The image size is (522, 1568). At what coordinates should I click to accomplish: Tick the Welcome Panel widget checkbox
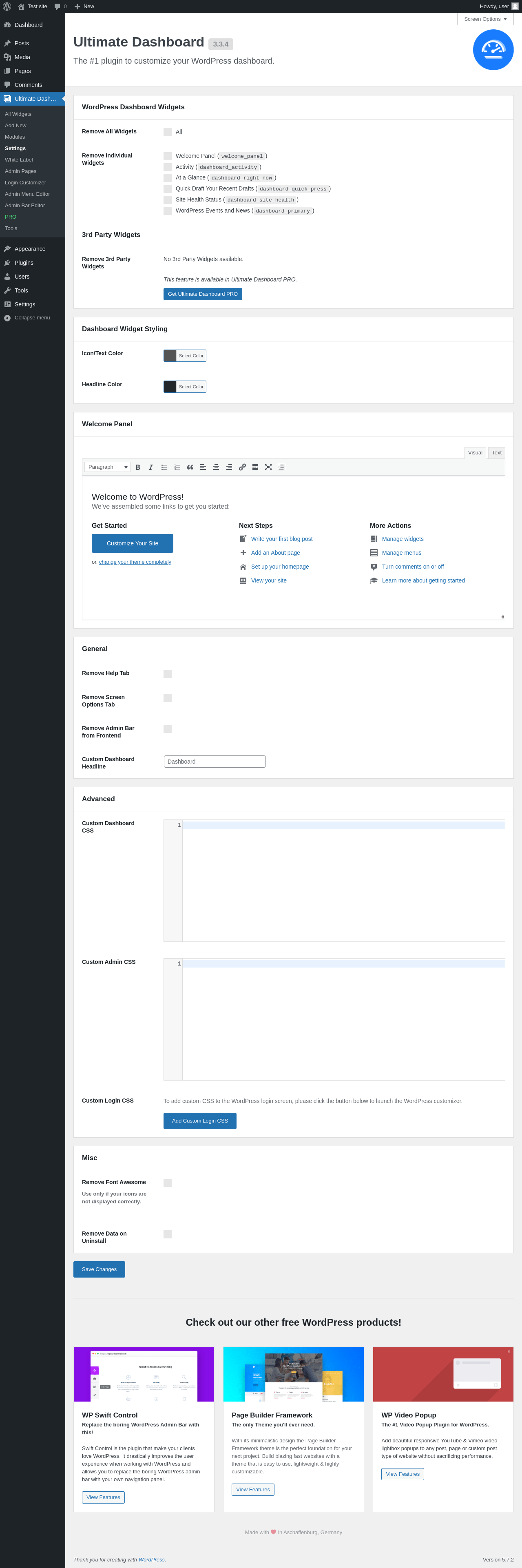pyautogui.click(x=167, y=157)
